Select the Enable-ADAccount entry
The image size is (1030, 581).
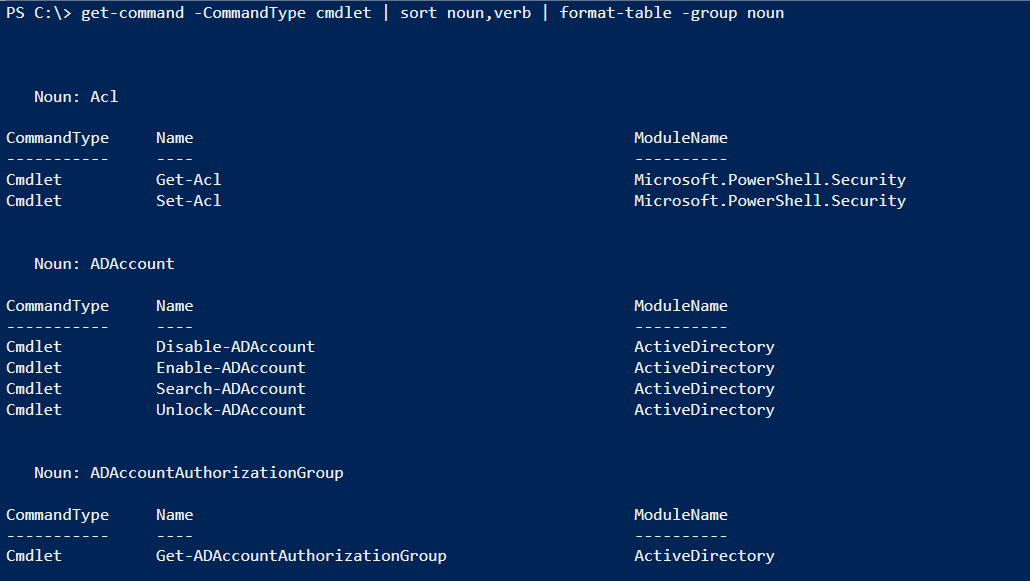pyautogui.click(x=231, y=367)
